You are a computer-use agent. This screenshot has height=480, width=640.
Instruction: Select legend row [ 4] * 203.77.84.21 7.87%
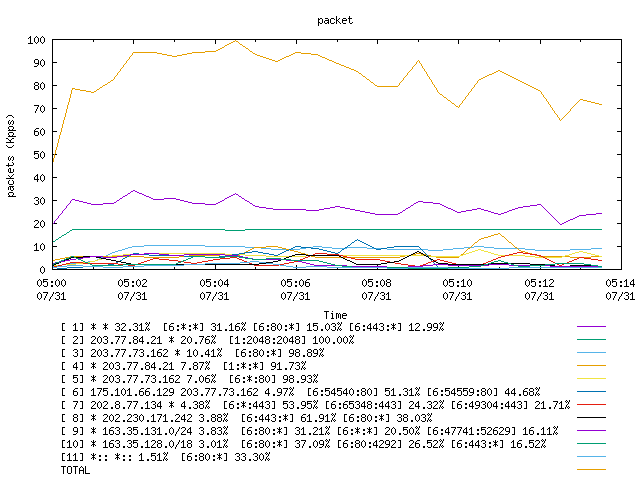[x=183, y=366]
